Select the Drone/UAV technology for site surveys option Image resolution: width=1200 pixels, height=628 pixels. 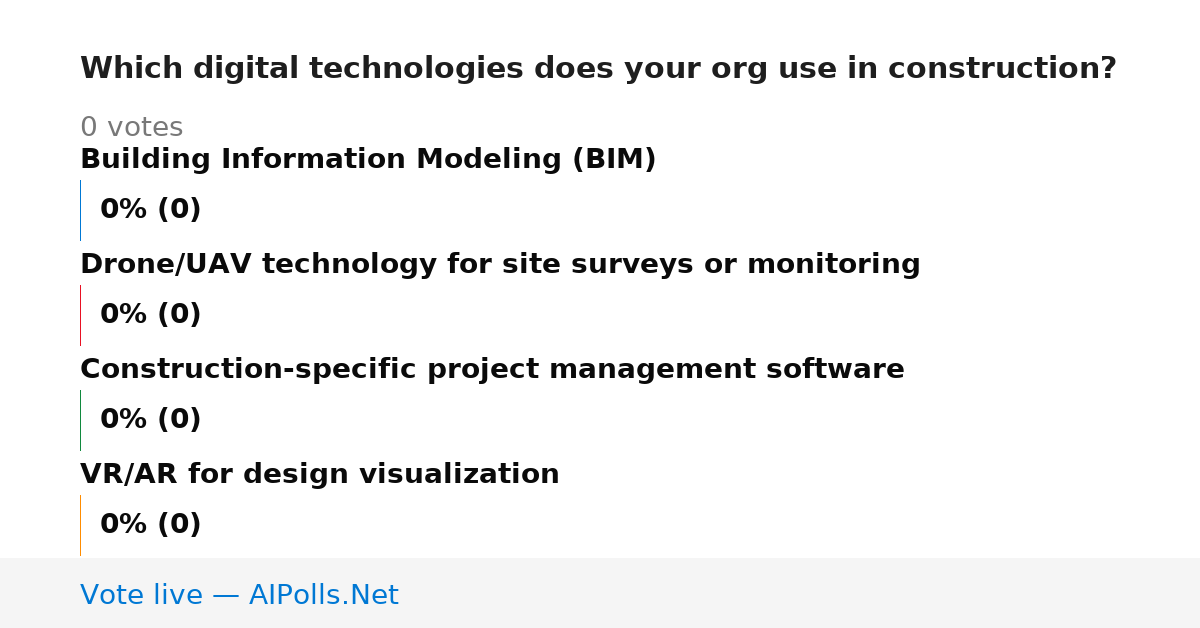[x=500, y=265]
